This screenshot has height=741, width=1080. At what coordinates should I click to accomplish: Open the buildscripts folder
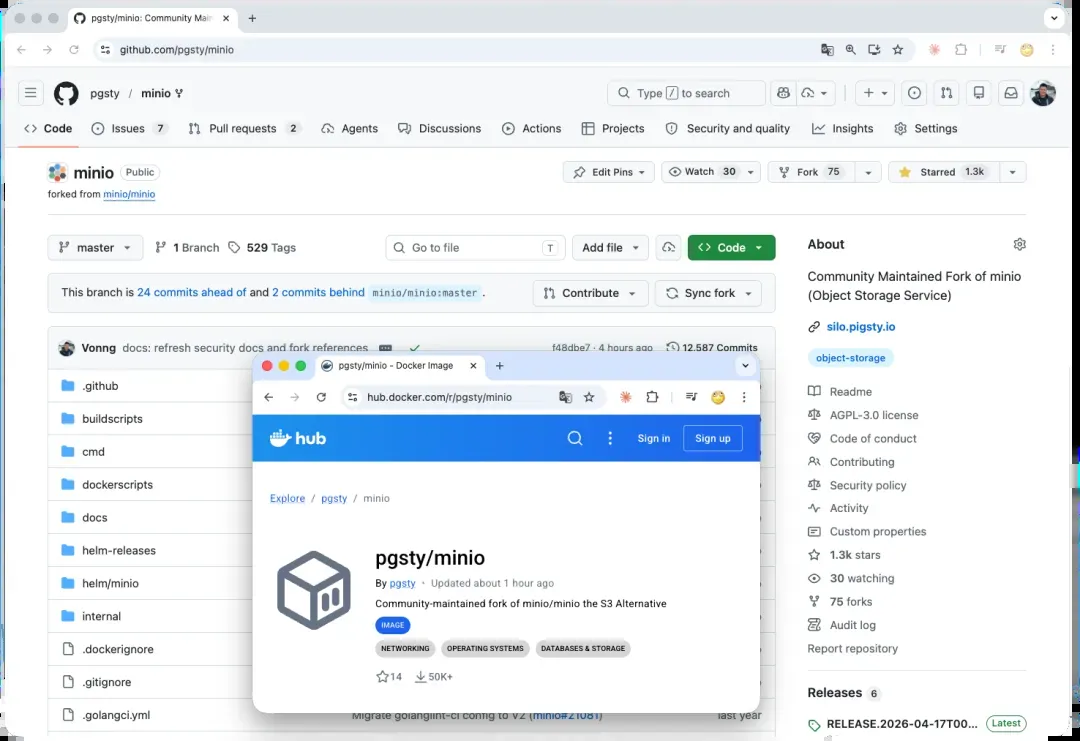coord(112,419)
